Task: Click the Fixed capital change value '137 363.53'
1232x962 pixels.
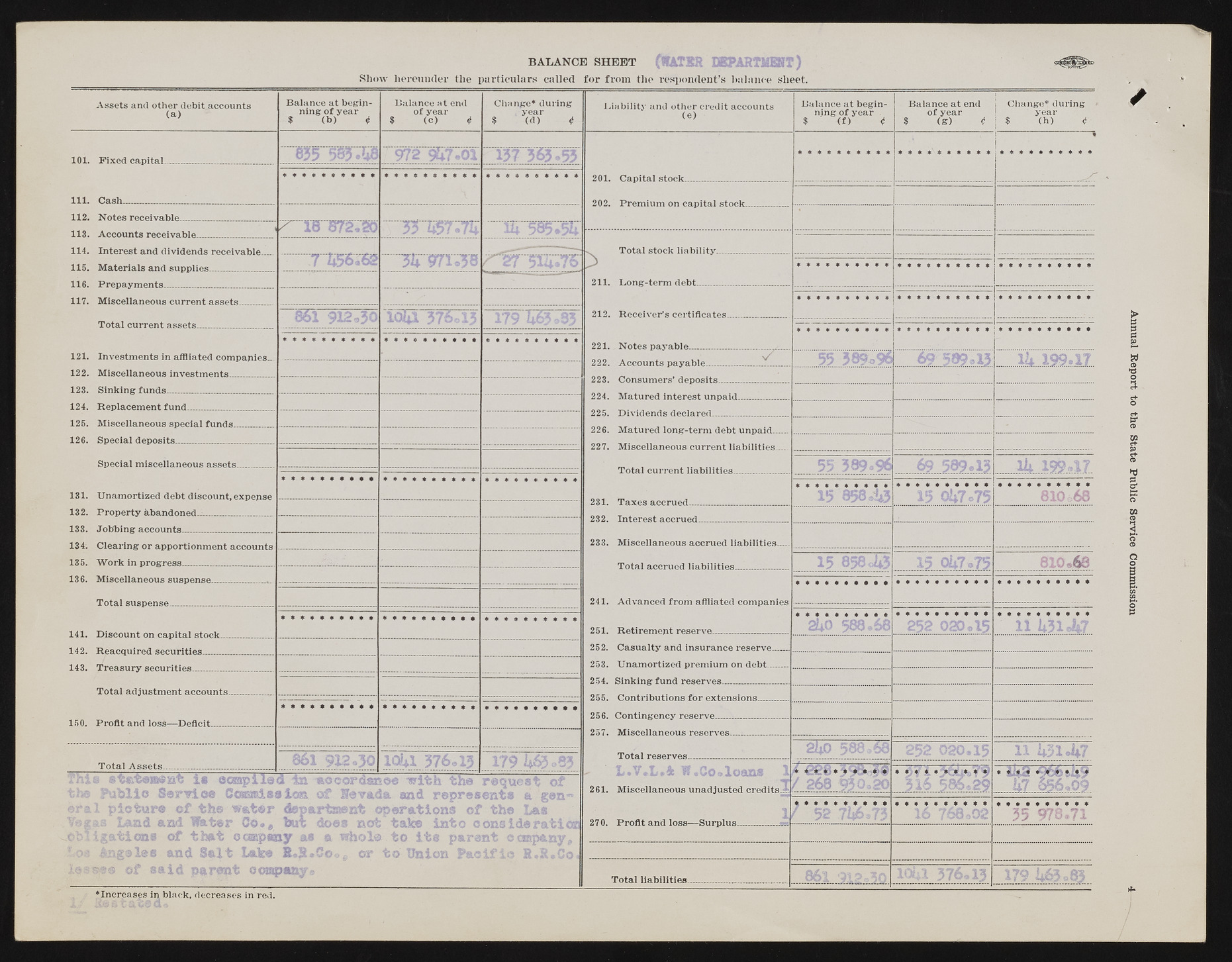Action: tap(538, 156)
